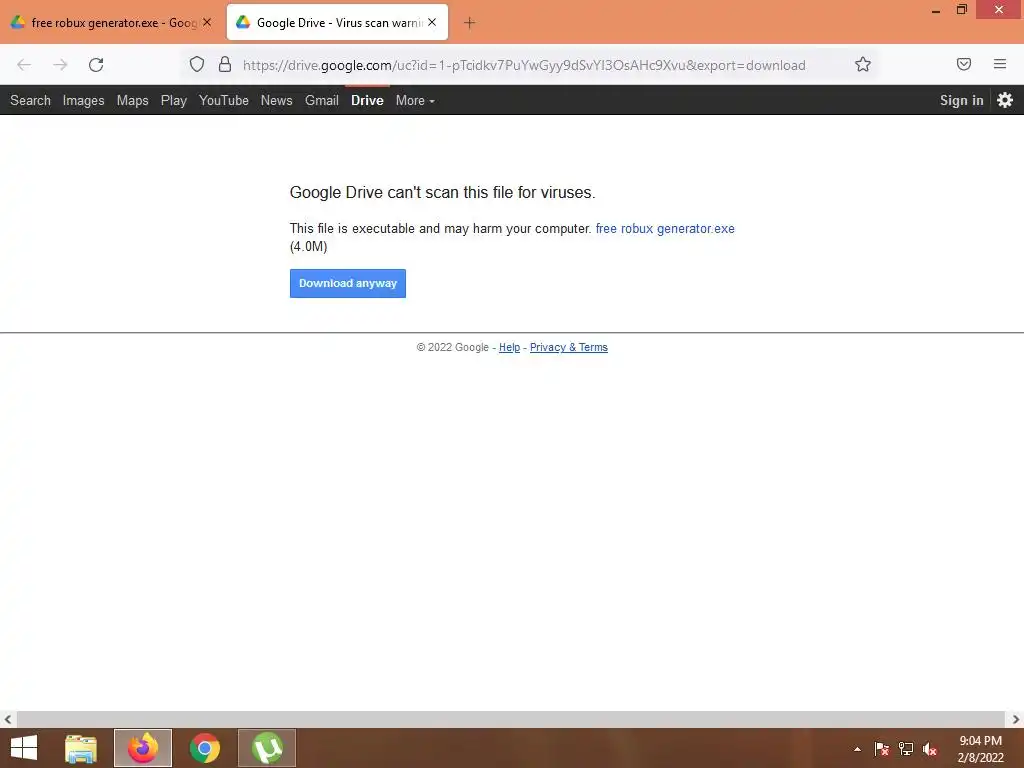The width and height of the screenshot is (1024, 768).
Task: Open Search in the Google bar
Action: tap(30, 101)
